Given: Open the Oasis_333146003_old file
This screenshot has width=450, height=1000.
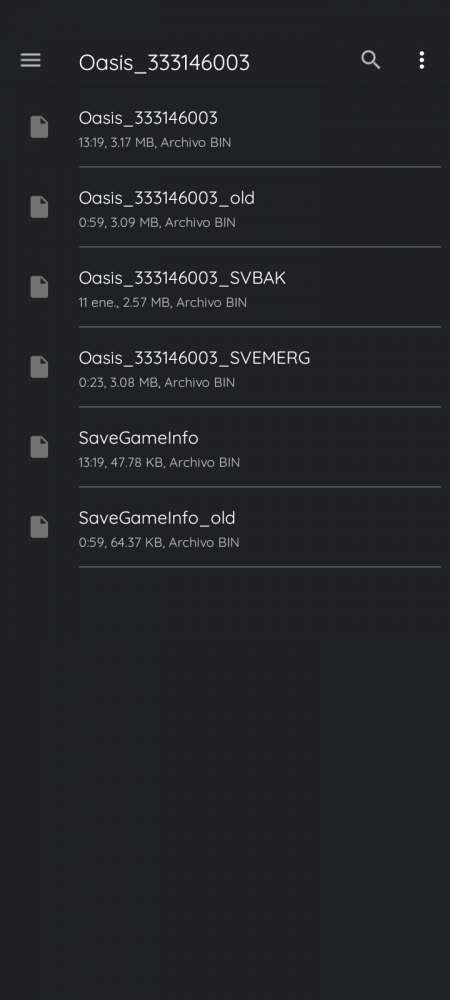Looking at the screenshot, I should [225, 207].
